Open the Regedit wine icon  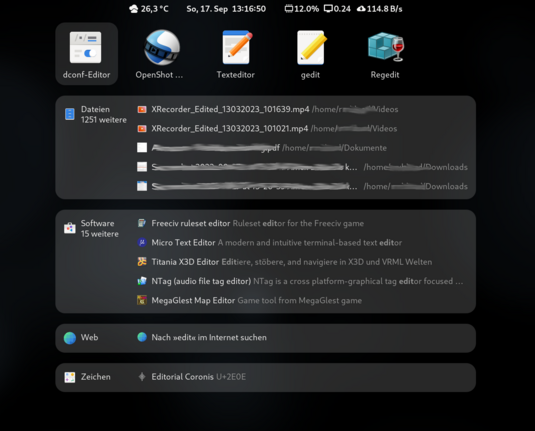[x=386, y=47]
